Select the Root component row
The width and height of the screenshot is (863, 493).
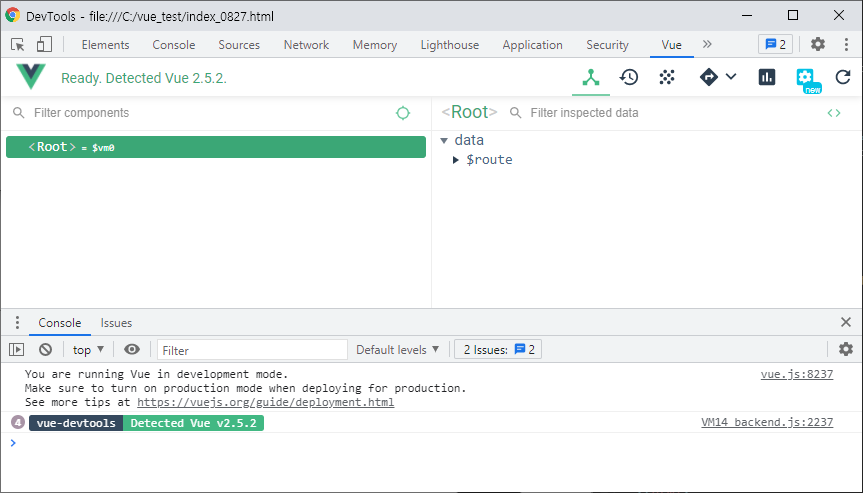pos(216,147)
